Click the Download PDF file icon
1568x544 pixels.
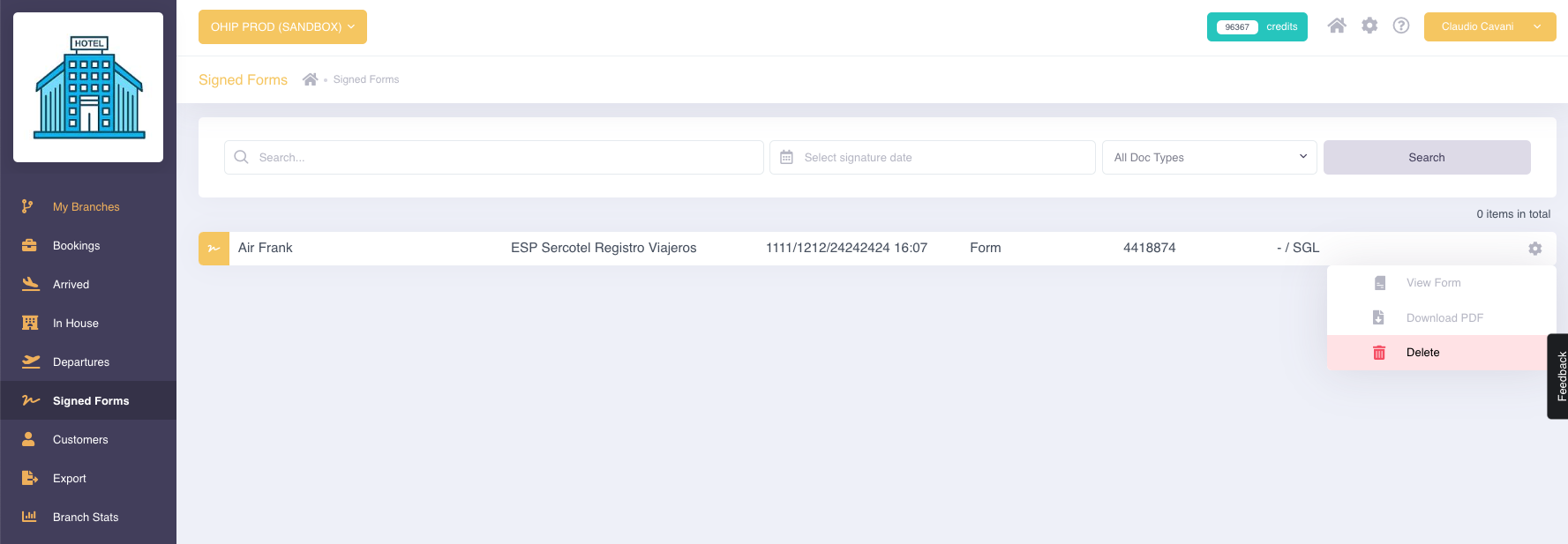[1378, 317]
